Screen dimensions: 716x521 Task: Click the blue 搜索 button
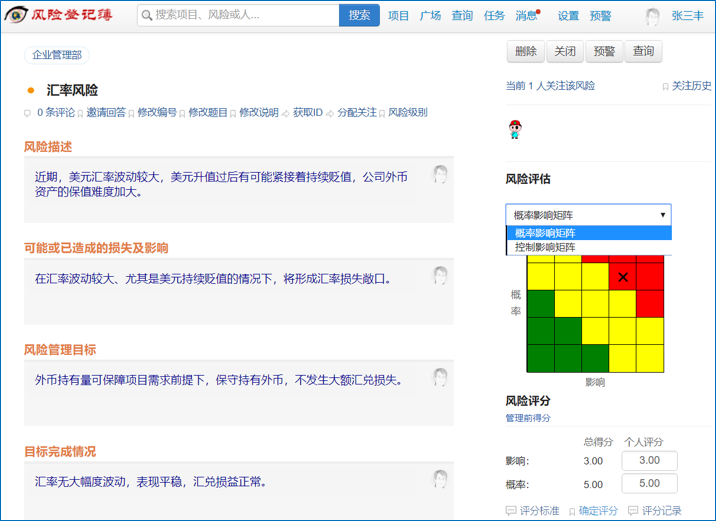359,15
